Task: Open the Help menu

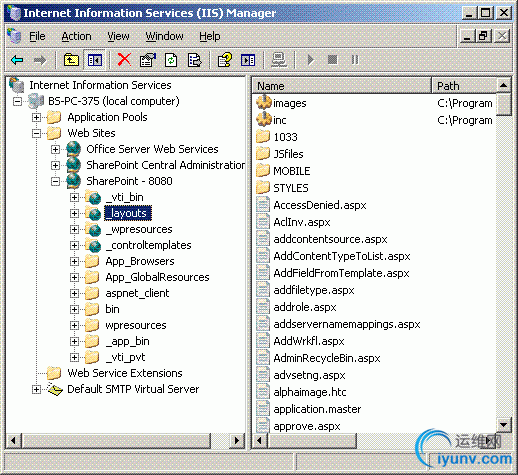Action: tap(210, 36)
